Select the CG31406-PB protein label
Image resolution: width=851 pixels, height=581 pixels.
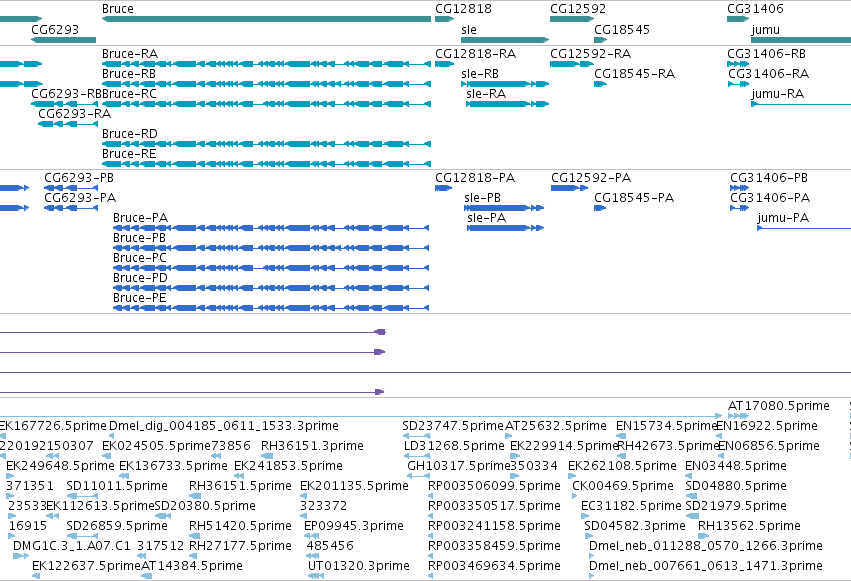(769, 178)
